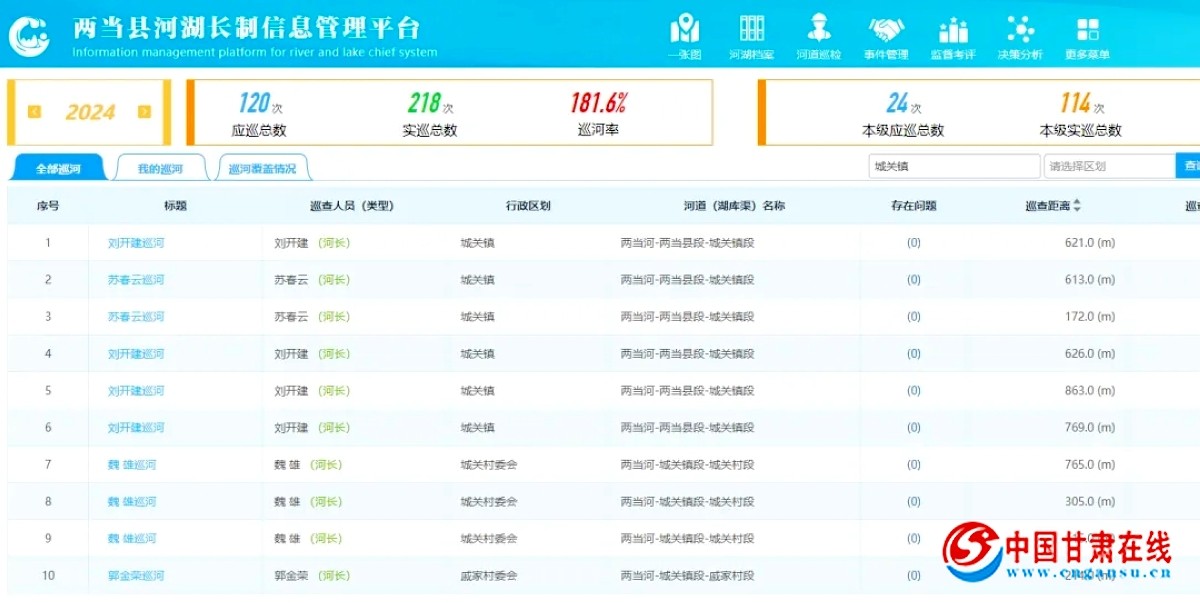
Task: Go to previous year before 2024
Action: coord(35,112)
